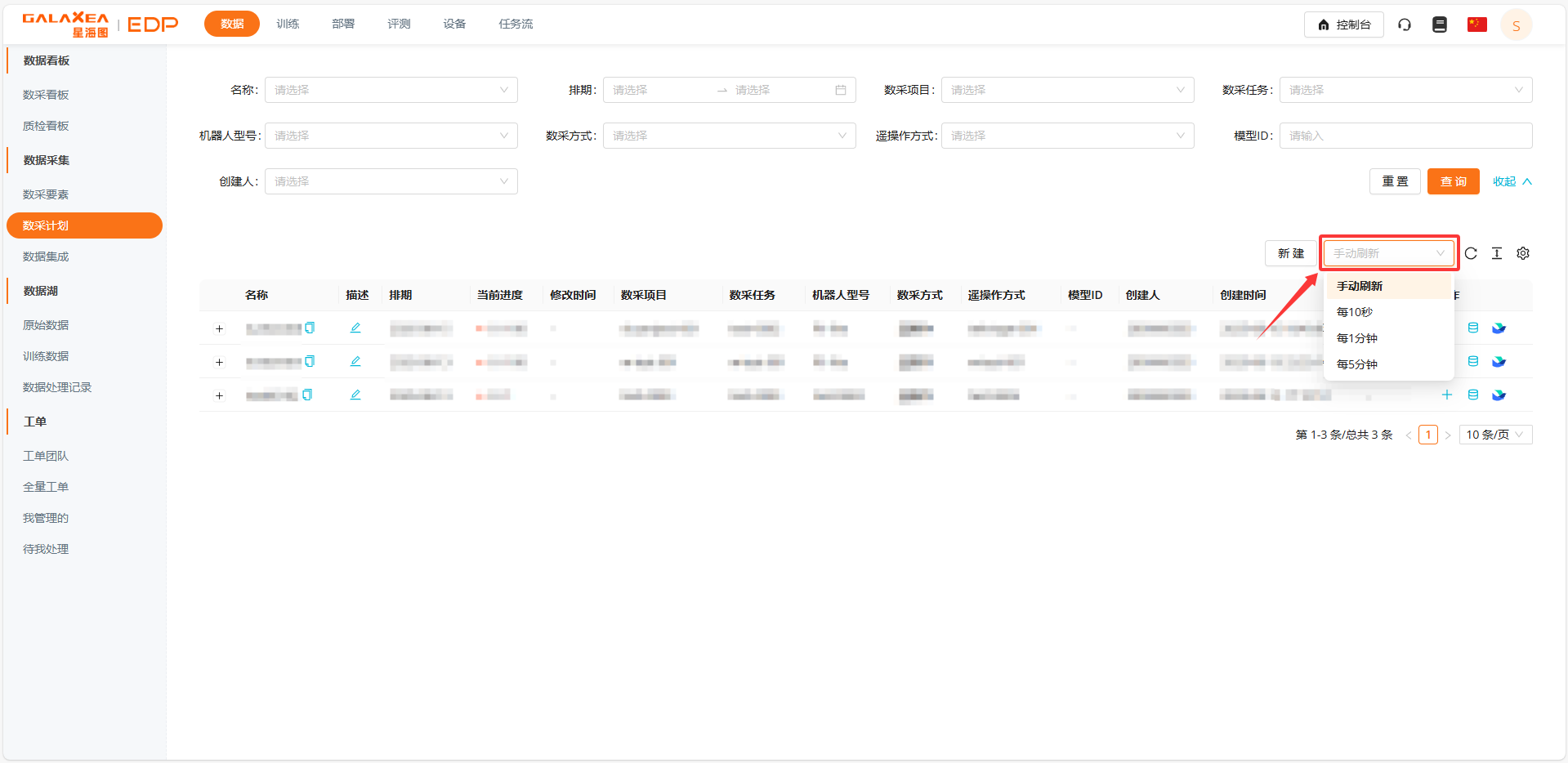Click the blue plus action icon in third row
The image size is (1568, 763).
1447,395
